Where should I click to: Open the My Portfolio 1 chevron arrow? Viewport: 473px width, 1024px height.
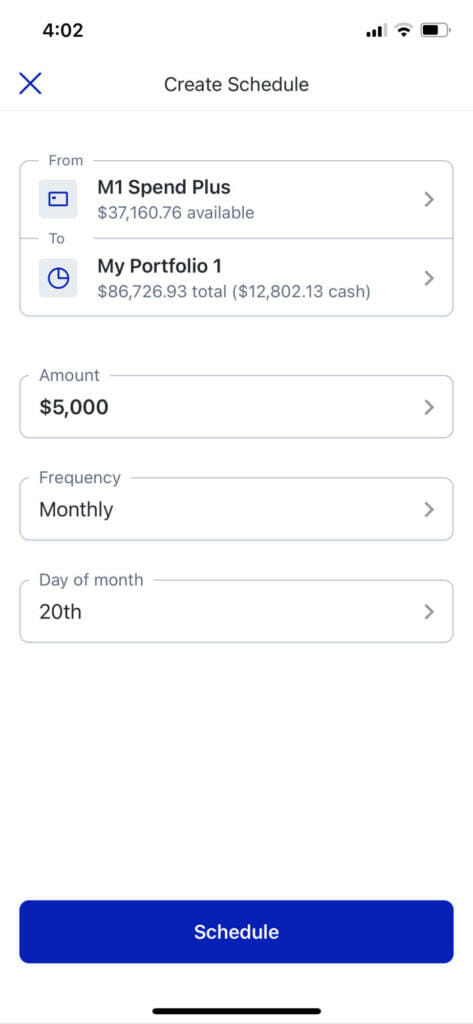pyautogui.click(x=429, y=278)
